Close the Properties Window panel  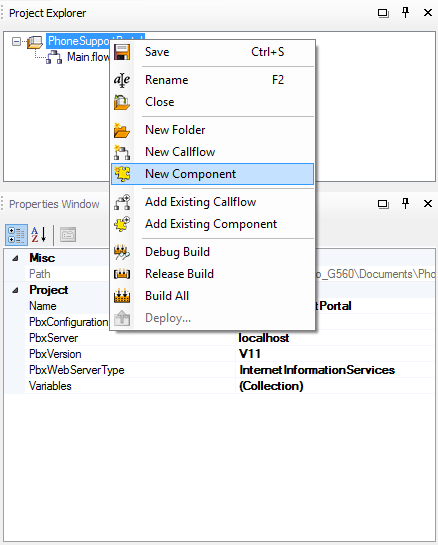pyautogui.click(x=428, y=203)
